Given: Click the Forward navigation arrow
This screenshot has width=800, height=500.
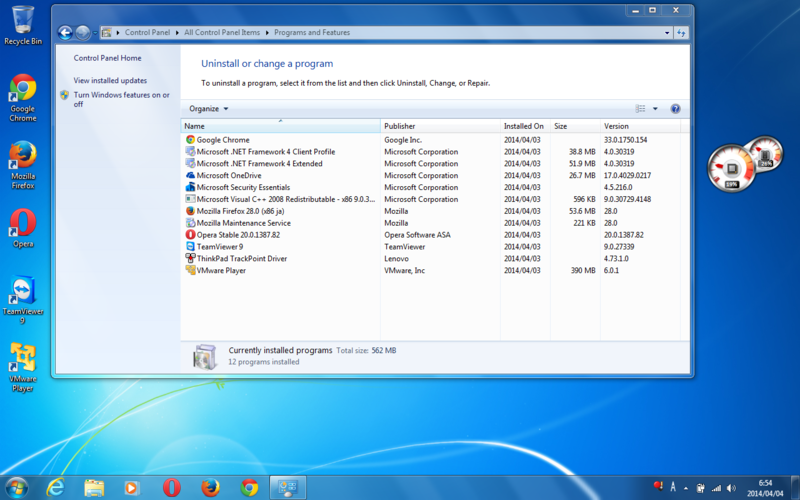Looking at the screenshot, I should tap(82, 33).
